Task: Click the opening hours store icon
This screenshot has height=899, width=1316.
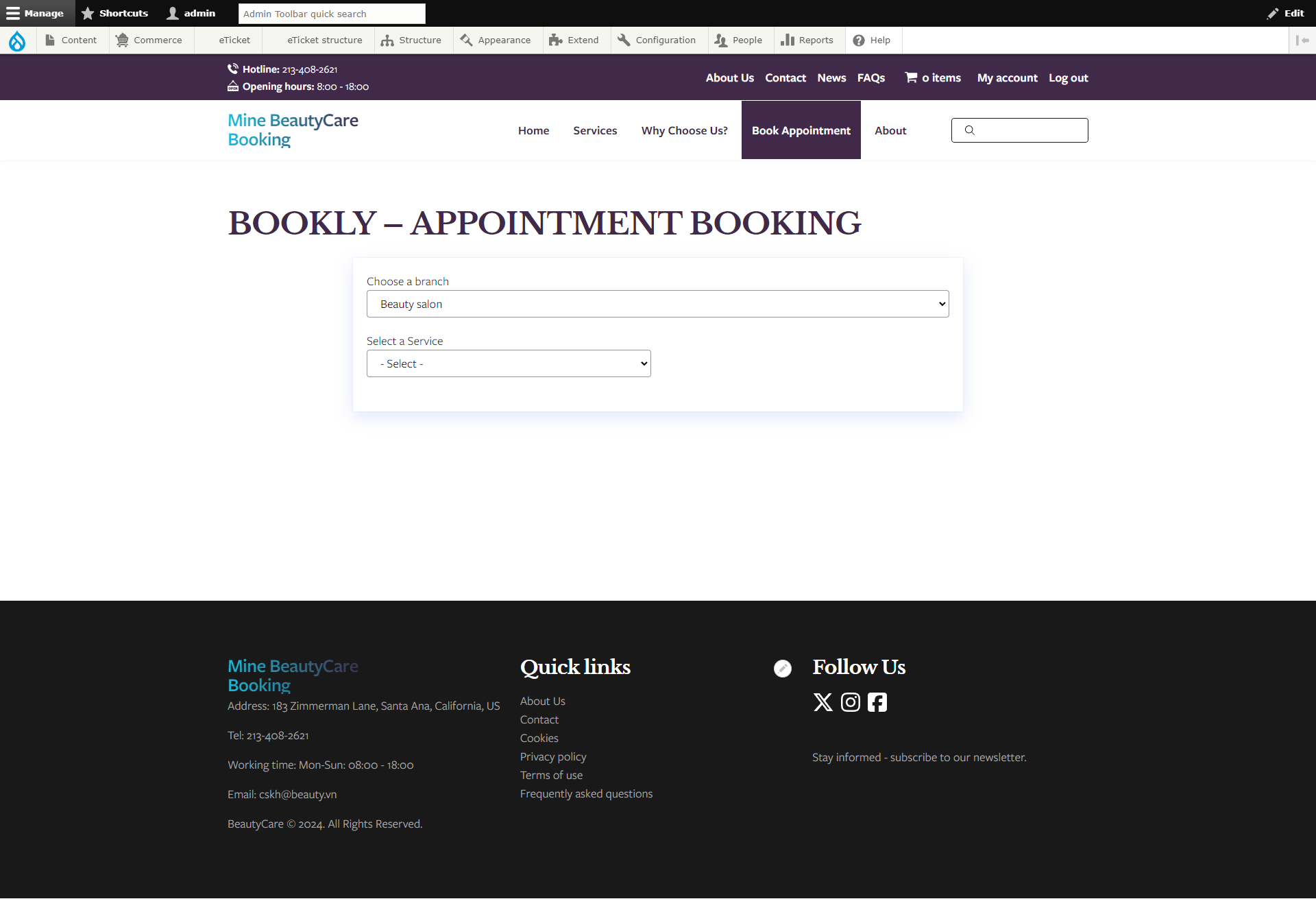Action: (233, 86)
